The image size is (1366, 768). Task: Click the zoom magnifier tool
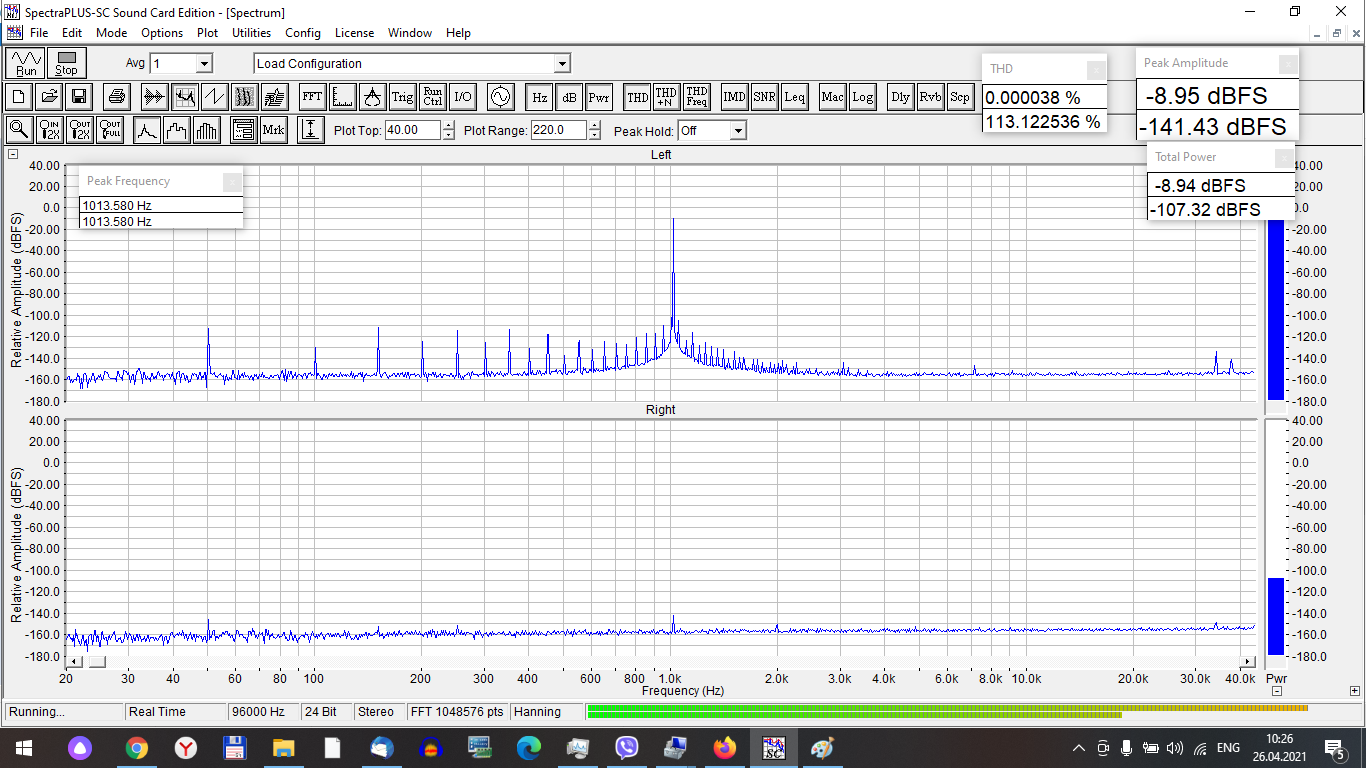18,130
